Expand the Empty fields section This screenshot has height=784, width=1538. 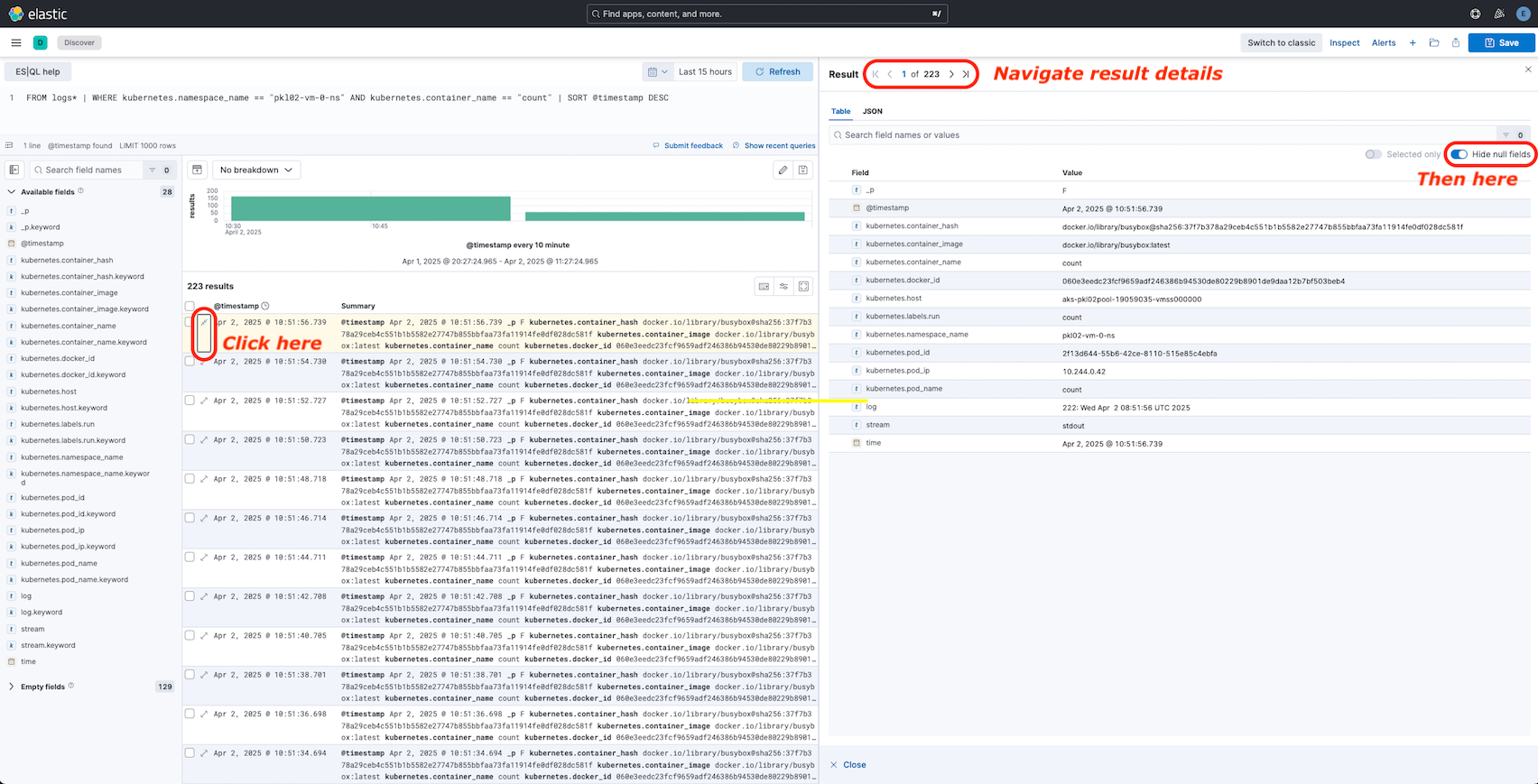[x=42, y=687]
